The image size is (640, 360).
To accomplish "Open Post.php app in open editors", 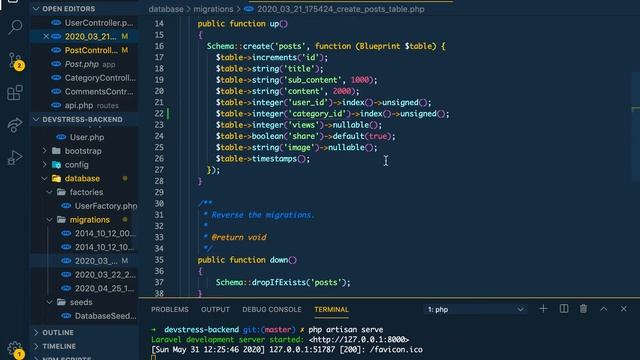I will click(84, 64).
